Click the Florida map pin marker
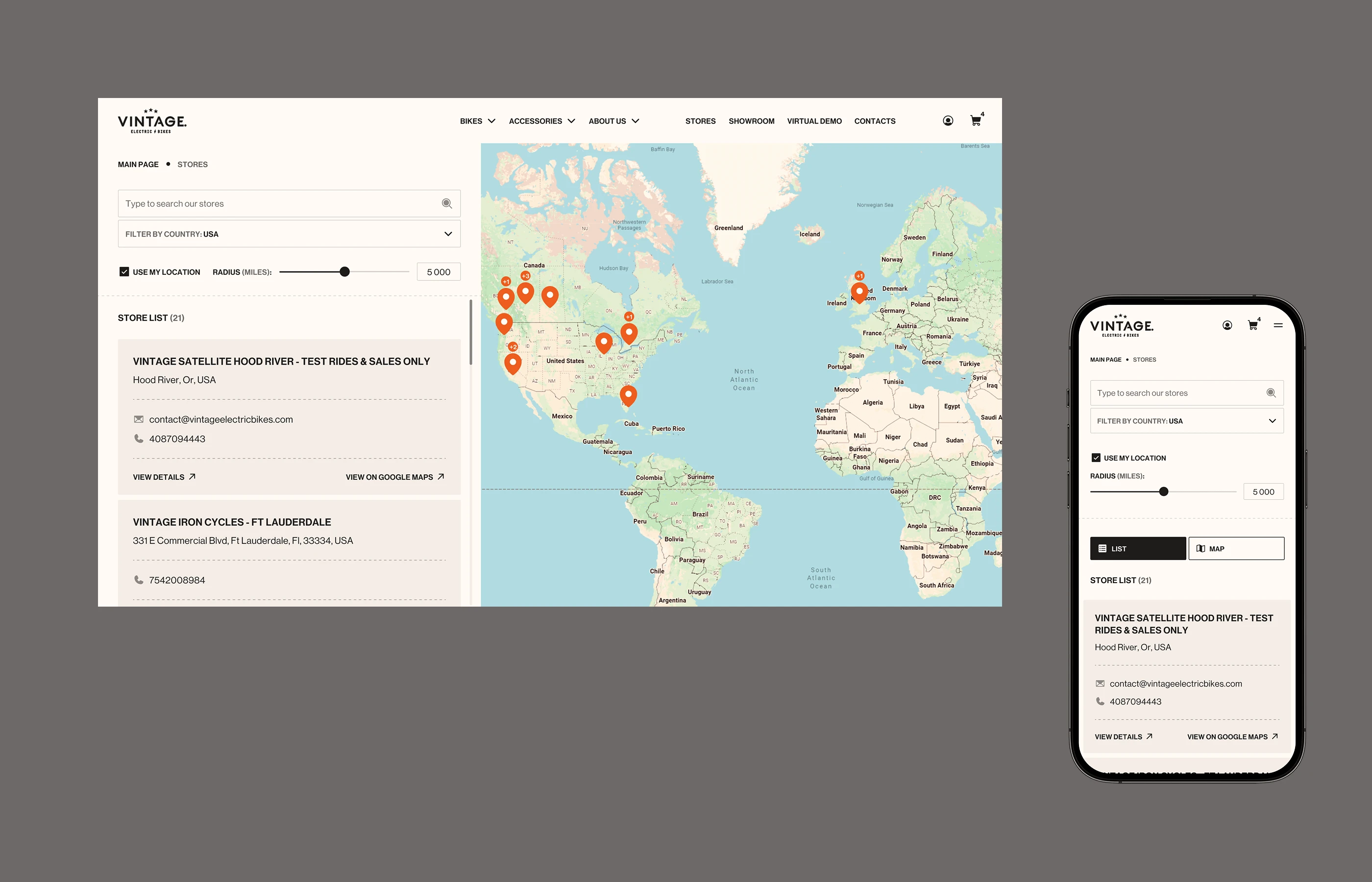Screen dimensions: 1372x882 628,394
